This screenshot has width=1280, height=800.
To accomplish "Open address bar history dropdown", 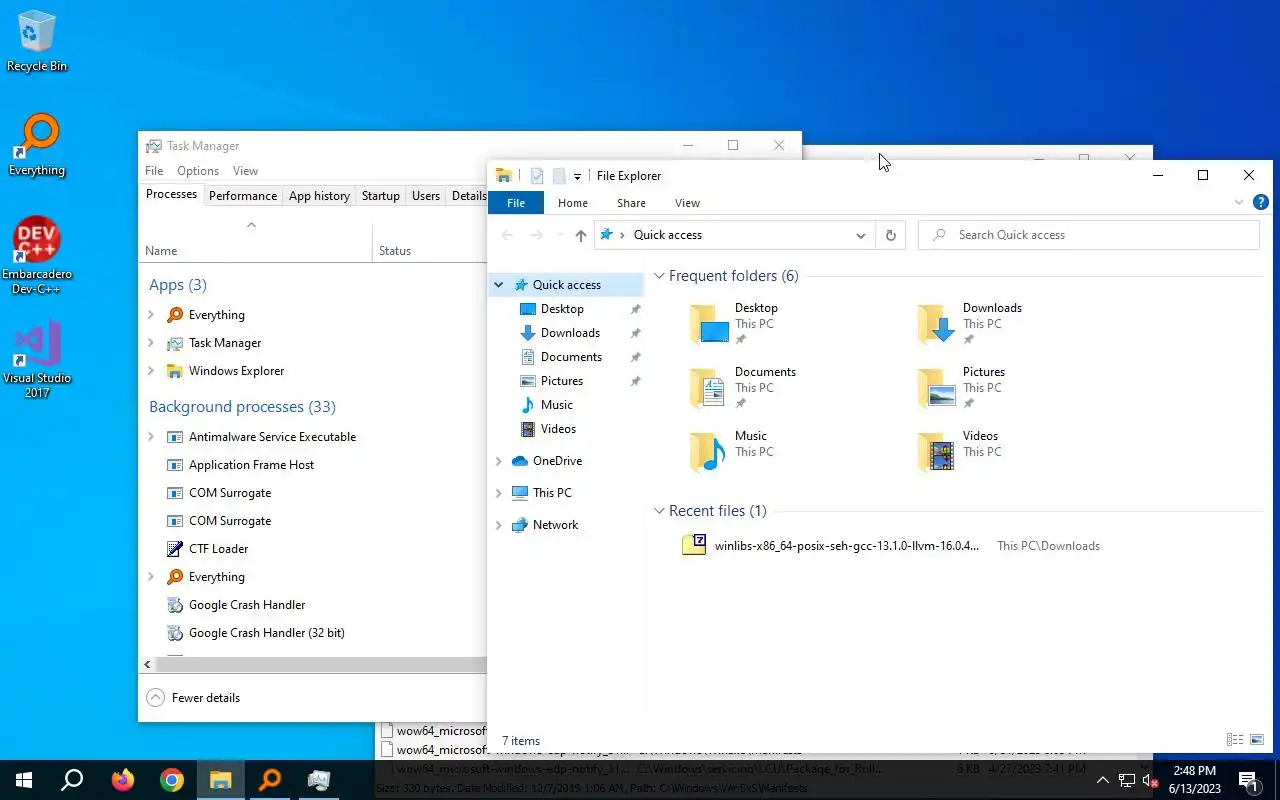I will pos(860,235).
